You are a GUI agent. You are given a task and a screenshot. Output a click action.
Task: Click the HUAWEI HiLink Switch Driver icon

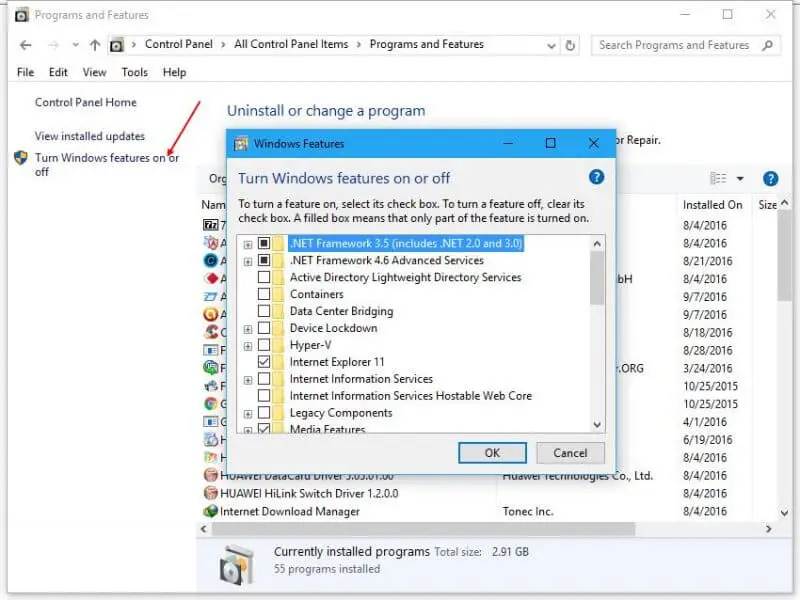pyautogui.click(x=211, y=493)
